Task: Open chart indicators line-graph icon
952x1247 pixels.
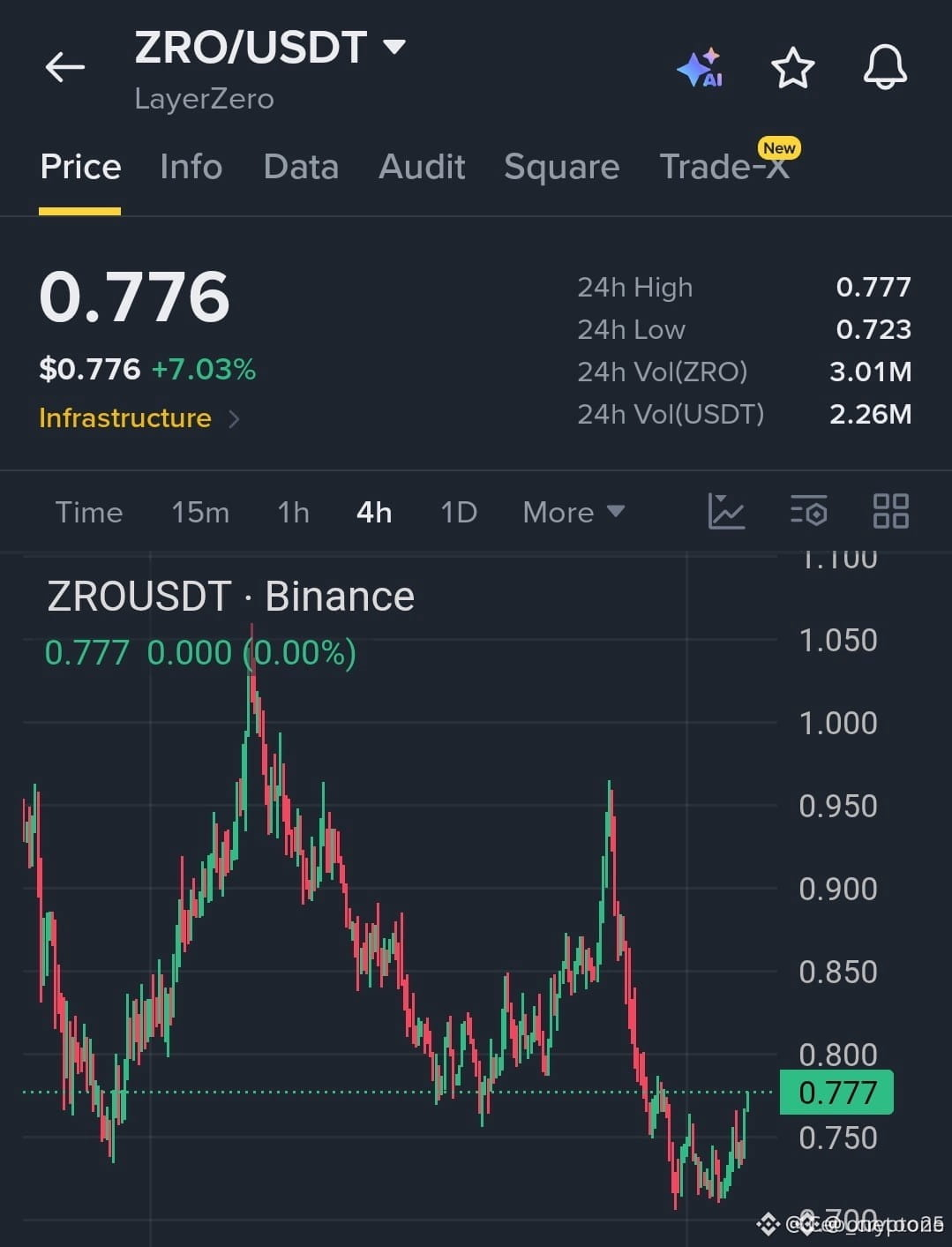Action: [x=726, y=511]
